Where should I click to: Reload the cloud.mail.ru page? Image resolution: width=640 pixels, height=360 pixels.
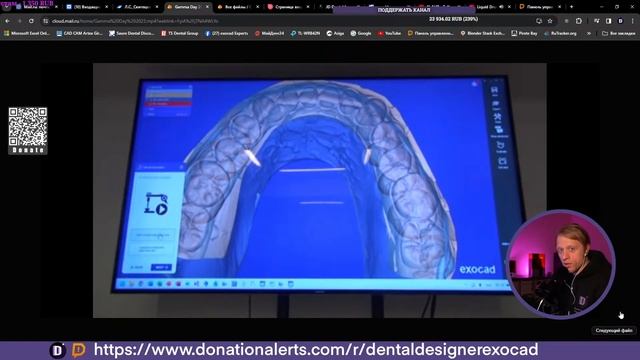point(31,21)
